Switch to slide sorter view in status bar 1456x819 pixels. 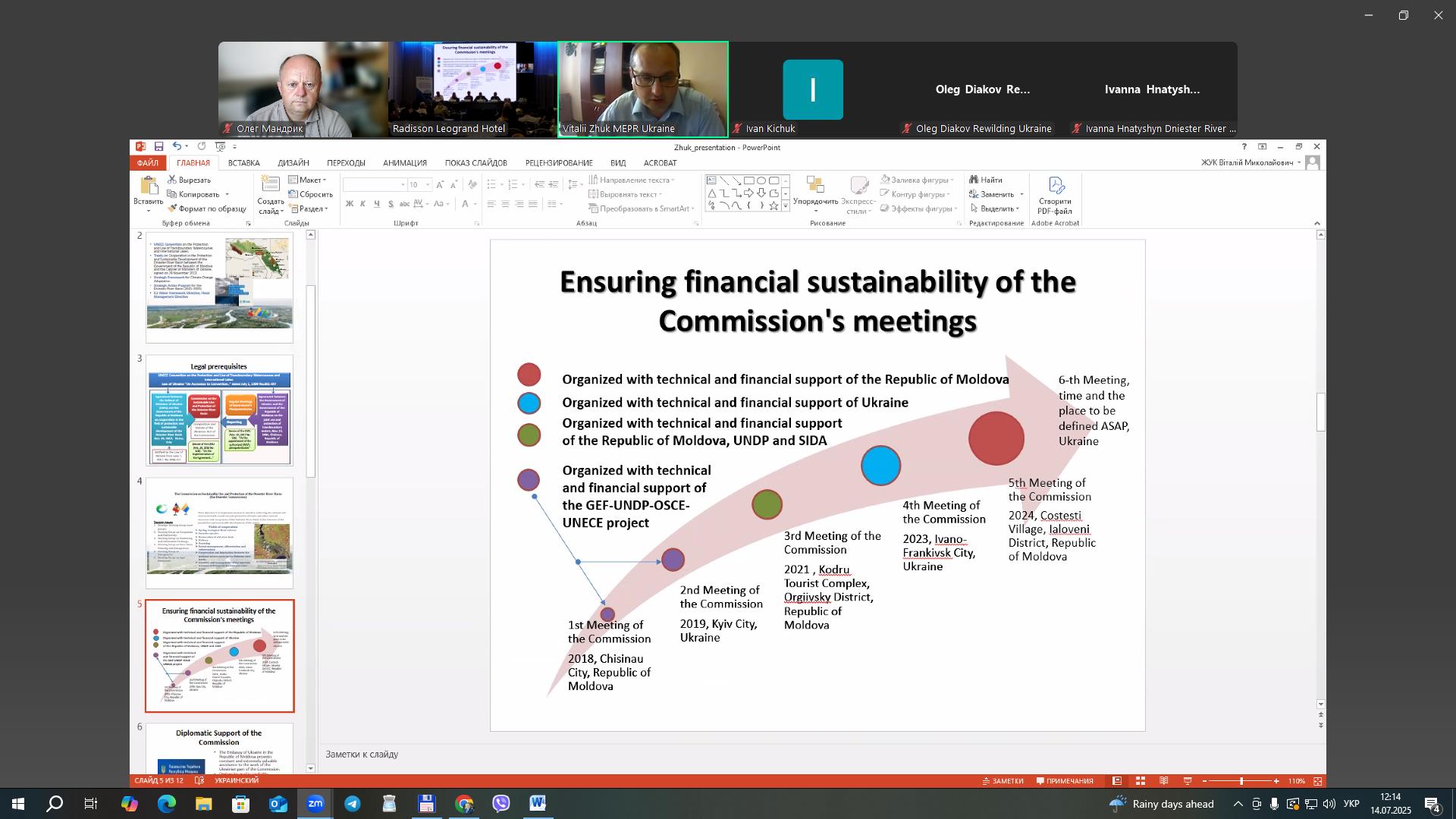coord(1140,781)
